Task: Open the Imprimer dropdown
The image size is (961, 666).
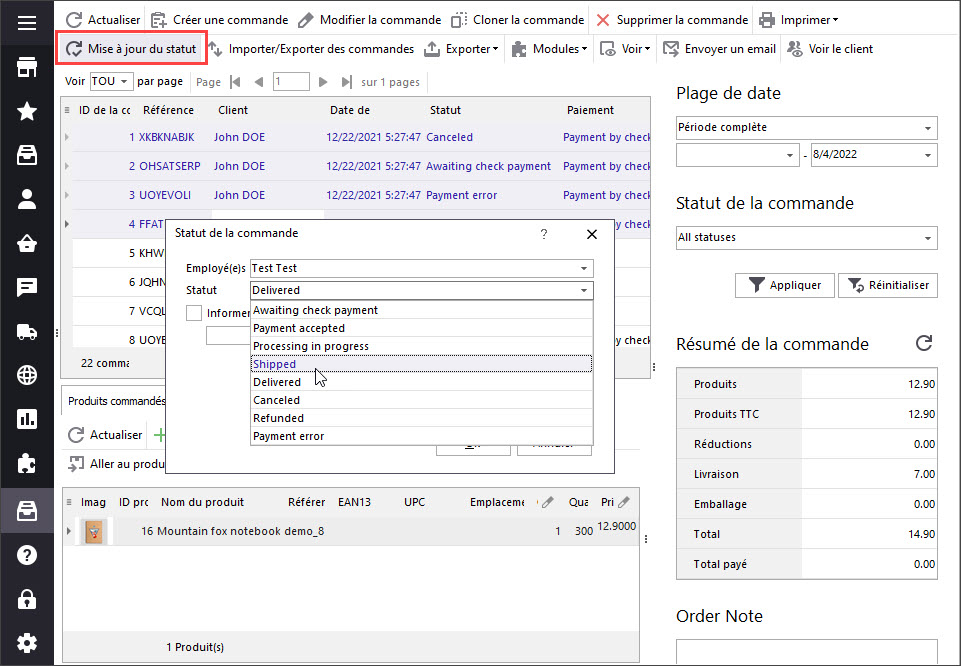Action: (x=799, y=20)
